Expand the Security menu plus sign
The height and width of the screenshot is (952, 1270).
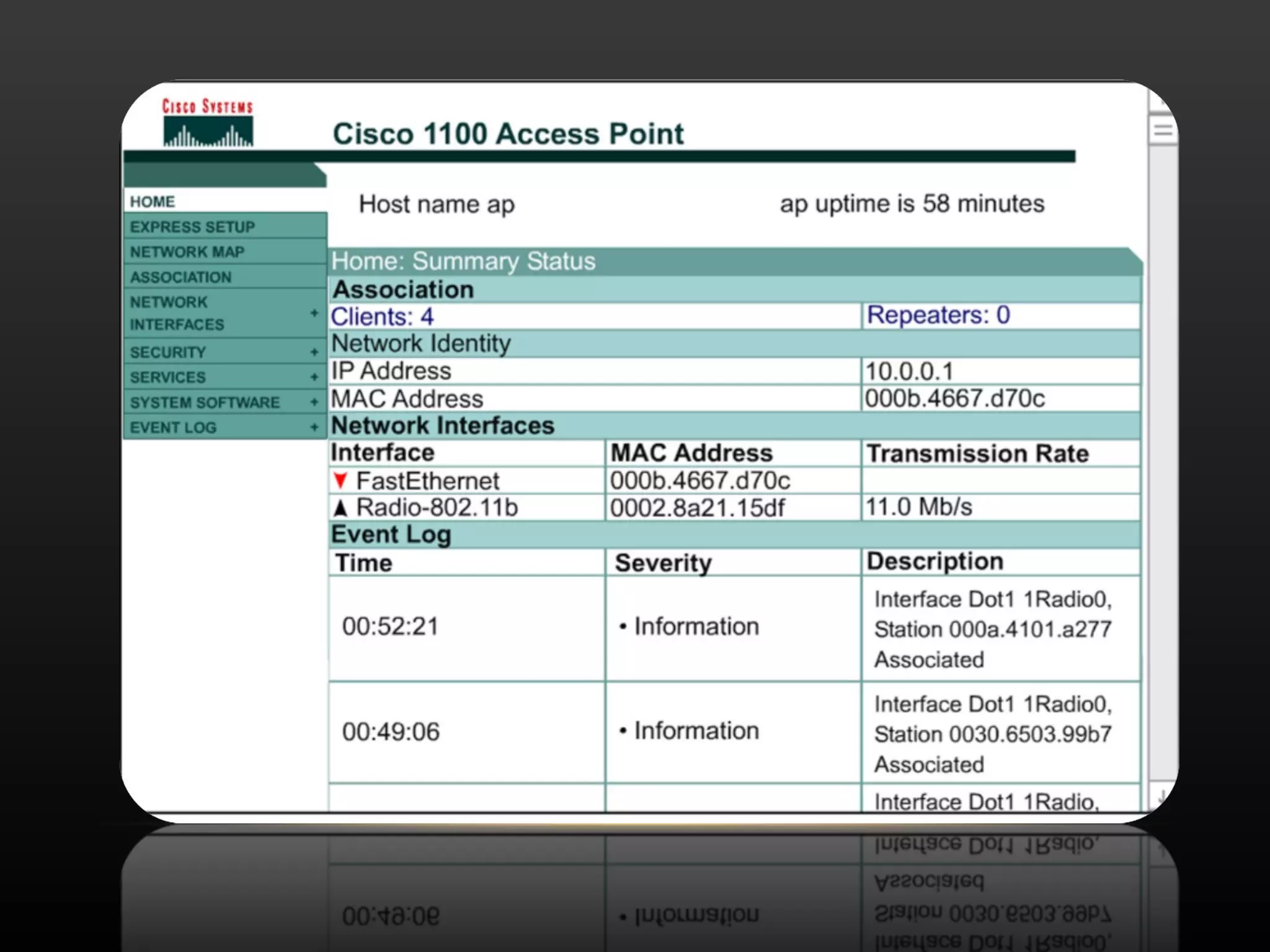click(314, 352)
